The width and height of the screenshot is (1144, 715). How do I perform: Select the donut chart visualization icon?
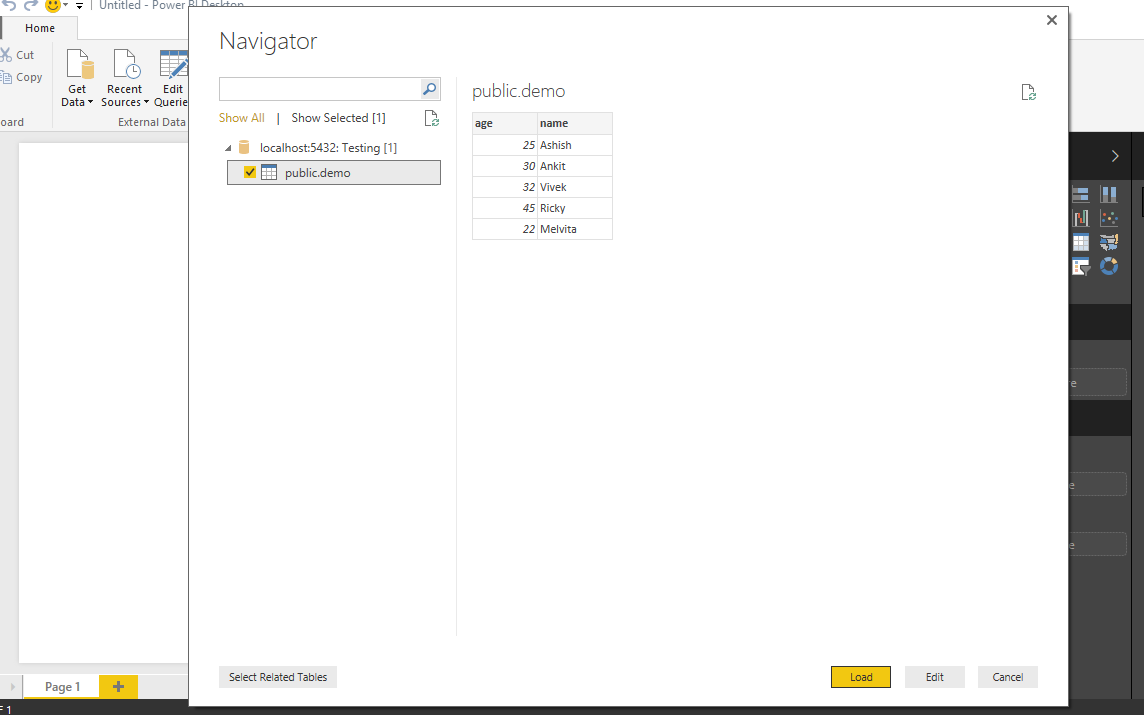(x=1109, y=266)
